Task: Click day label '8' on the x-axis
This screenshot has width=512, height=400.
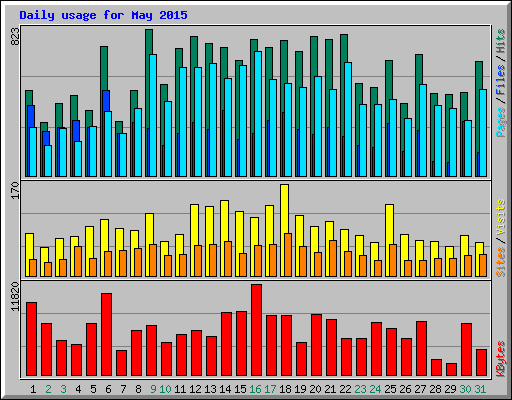Action: click(x=138, y=389)
